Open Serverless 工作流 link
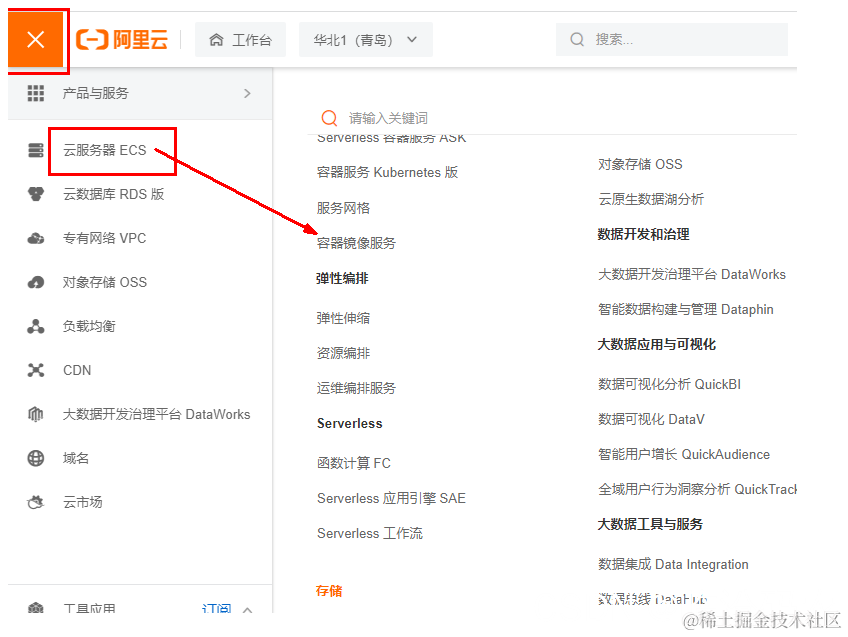The width and height of the screenshot is (848, 637). click(370, 534)
